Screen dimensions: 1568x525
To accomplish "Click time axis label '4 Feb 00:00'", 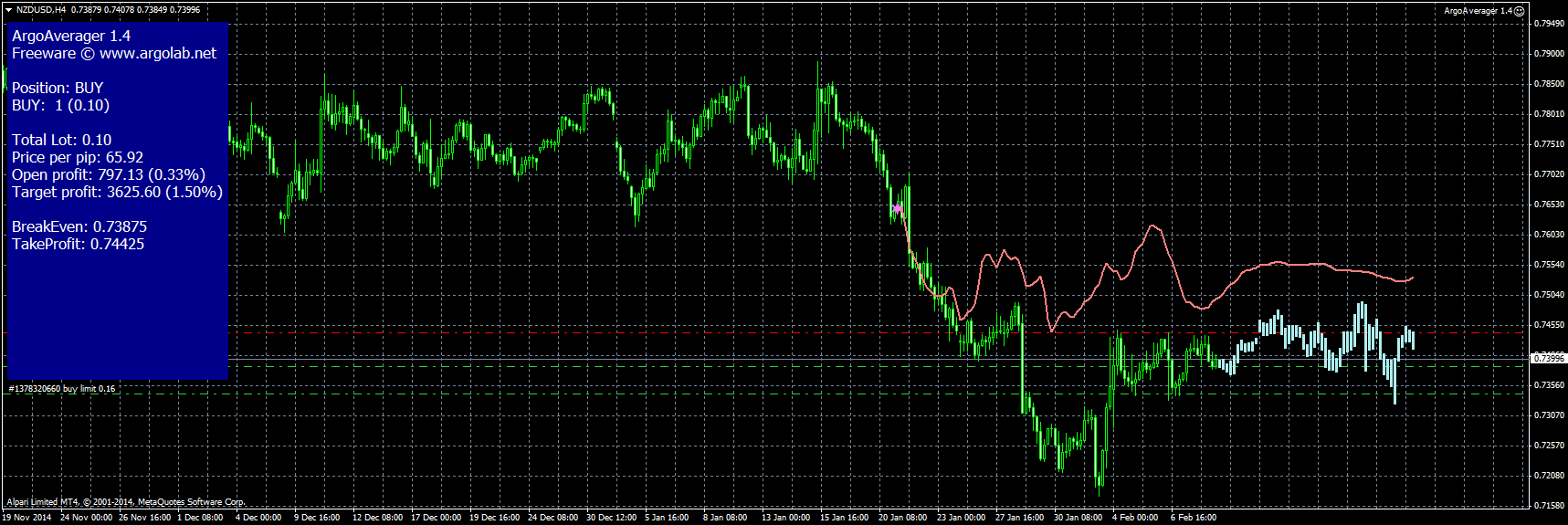I will 1135,518.
